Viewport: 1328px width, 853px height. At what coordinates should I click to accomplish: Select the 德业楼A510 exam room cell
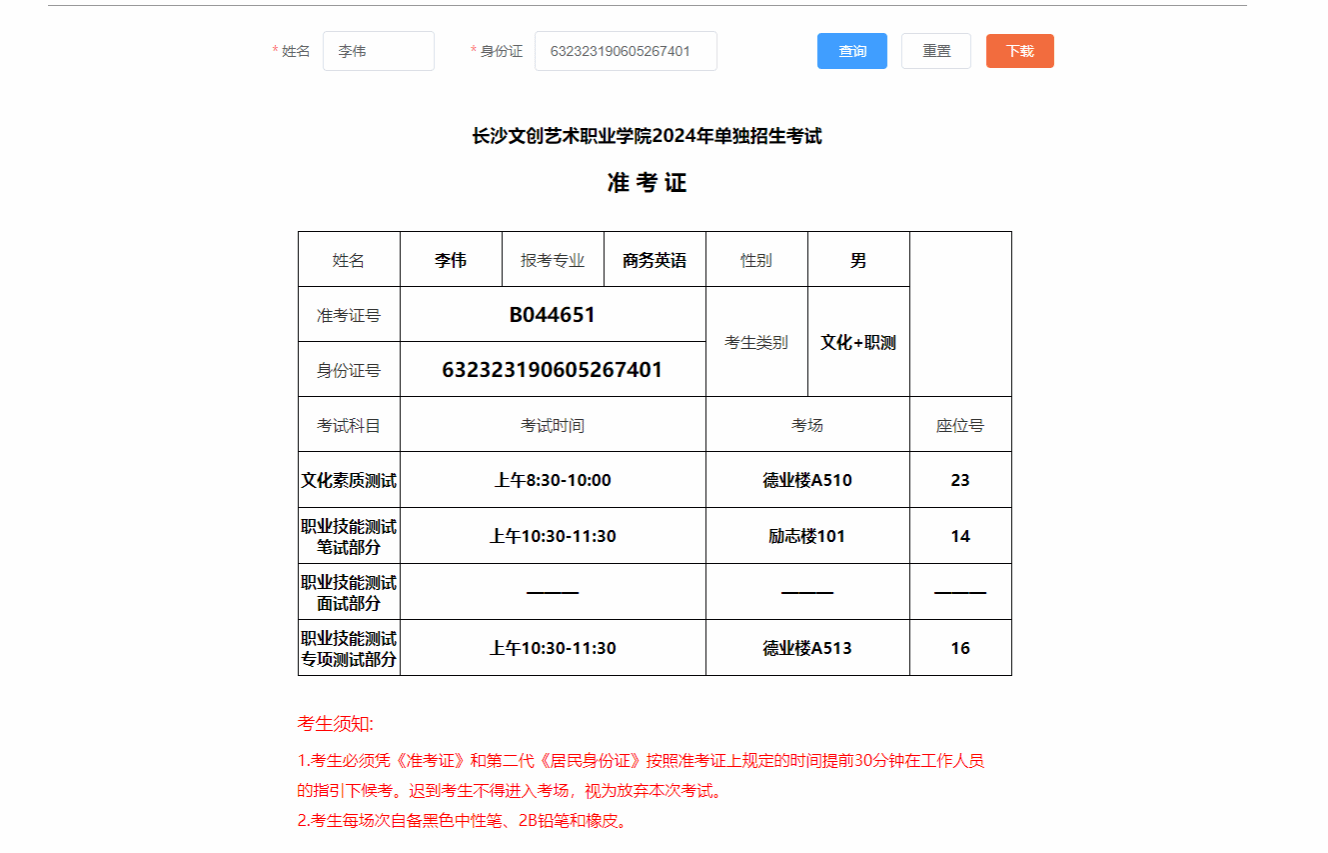click(x=807, y=480)
